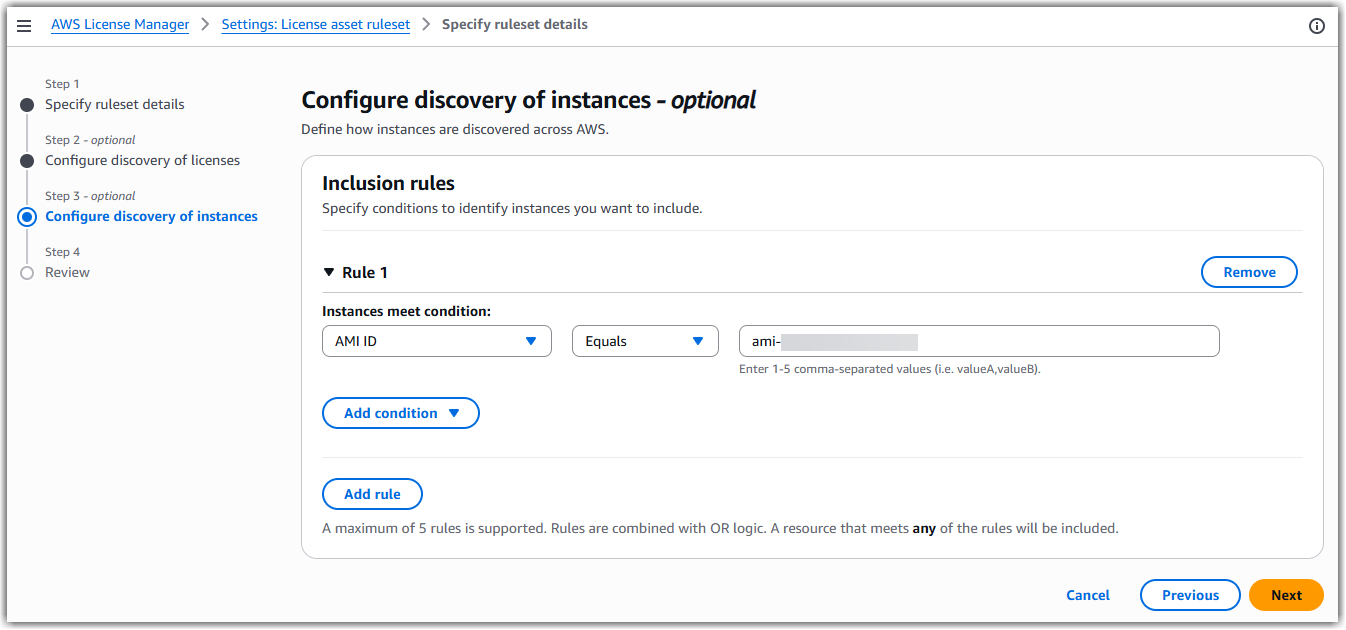
Task: Click the dropdown arrow on Equals selector
Action: 699,340
